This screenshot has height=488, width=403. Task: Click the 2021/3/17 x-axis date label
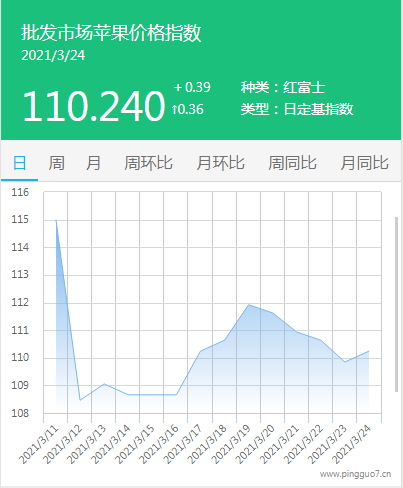tap(183, 444)
